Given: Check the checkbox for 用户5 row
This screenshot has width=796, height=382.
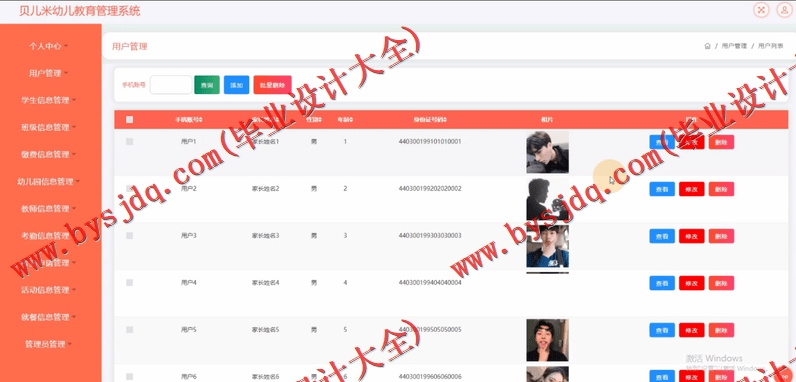Looking at the screenshot, I should tap(129, 330).
